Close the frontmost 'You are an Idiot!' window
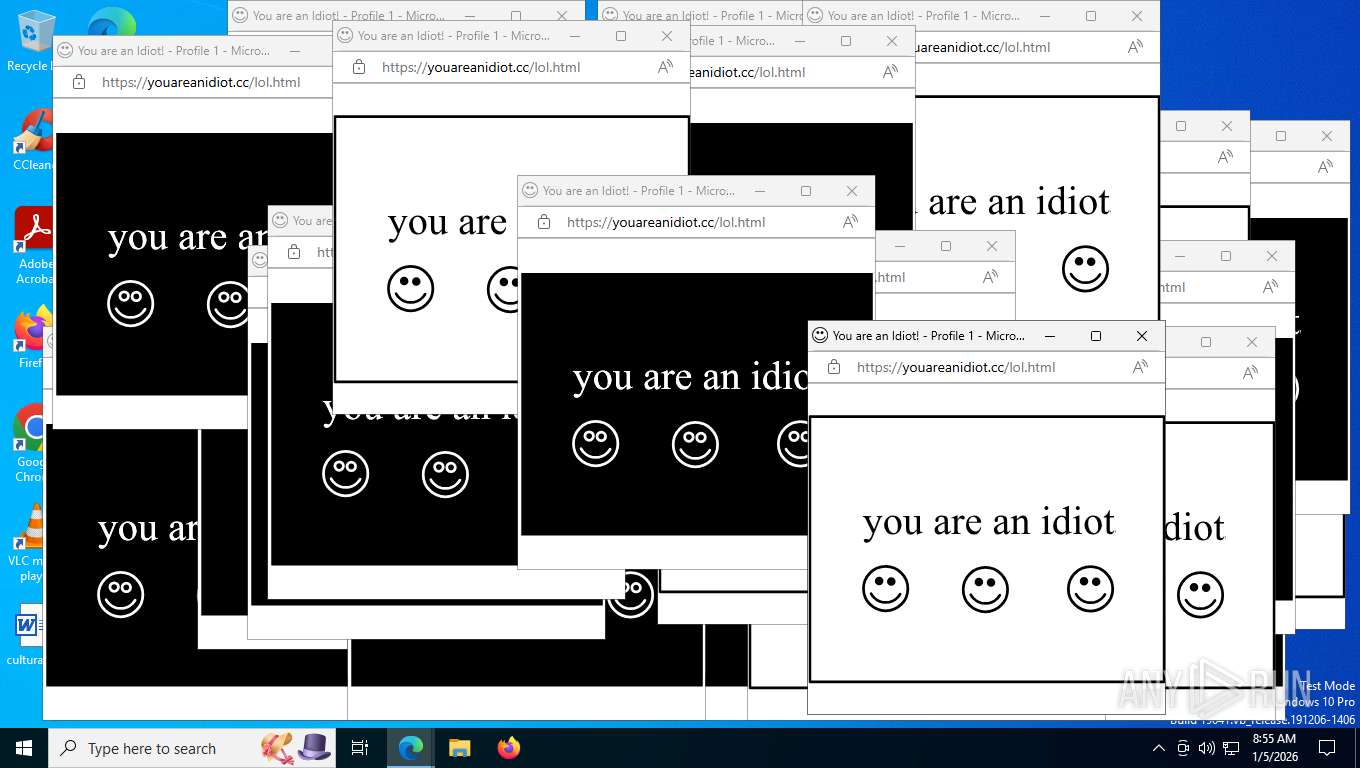The height and width of the screenshot is (768, 1360). tap(1142, 336)
